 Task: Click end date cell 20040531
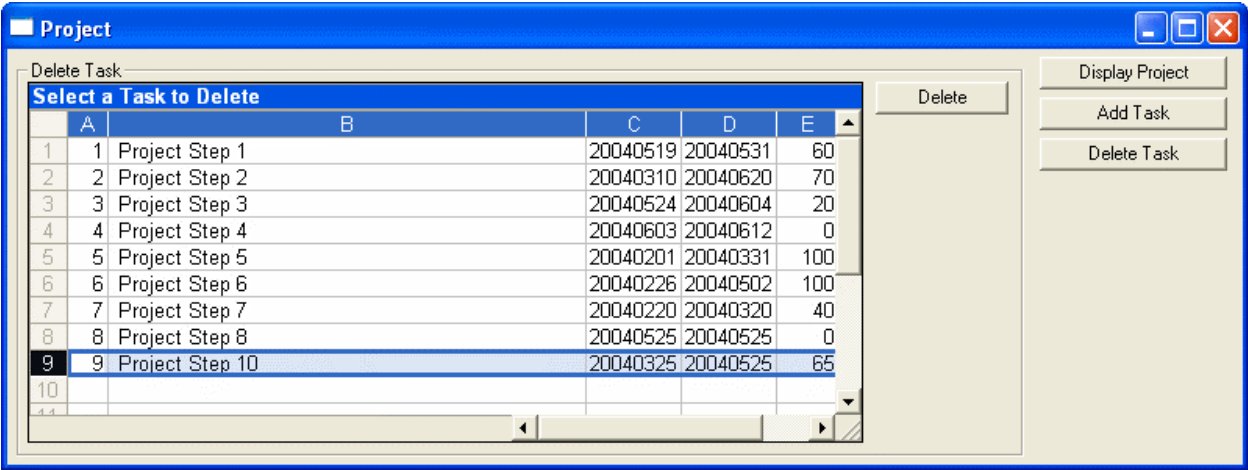pos(728,151)
